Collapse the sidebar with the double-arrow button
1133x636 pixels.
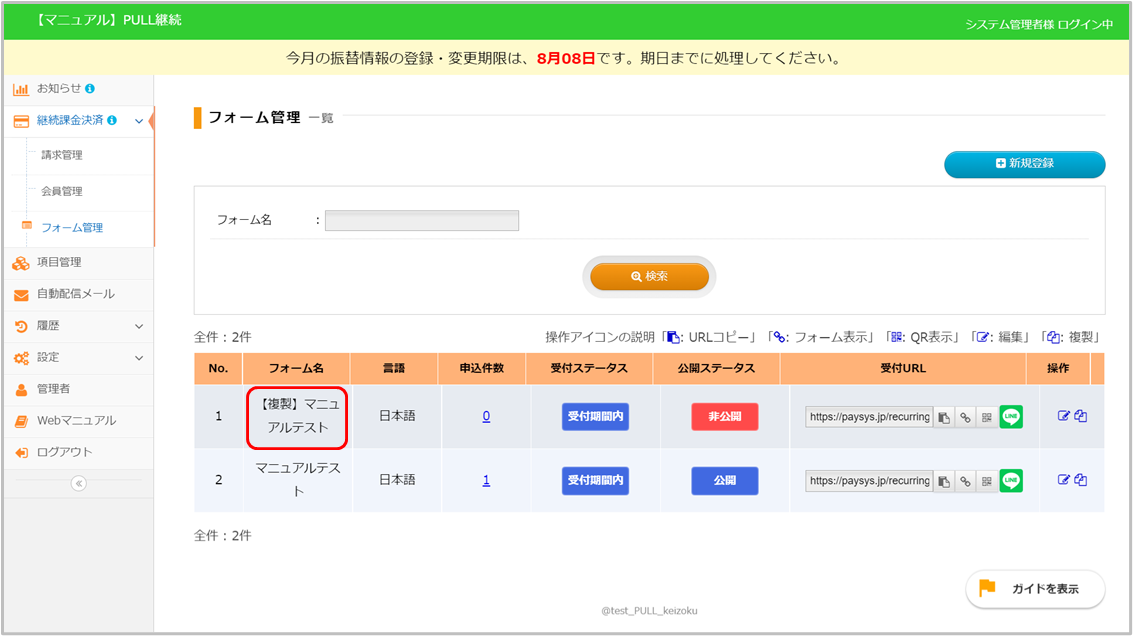[x=78, y=483]
